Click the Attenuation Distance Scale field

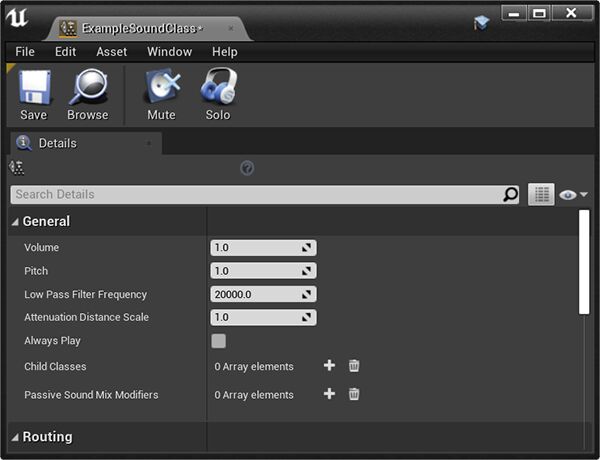[263, 317]
